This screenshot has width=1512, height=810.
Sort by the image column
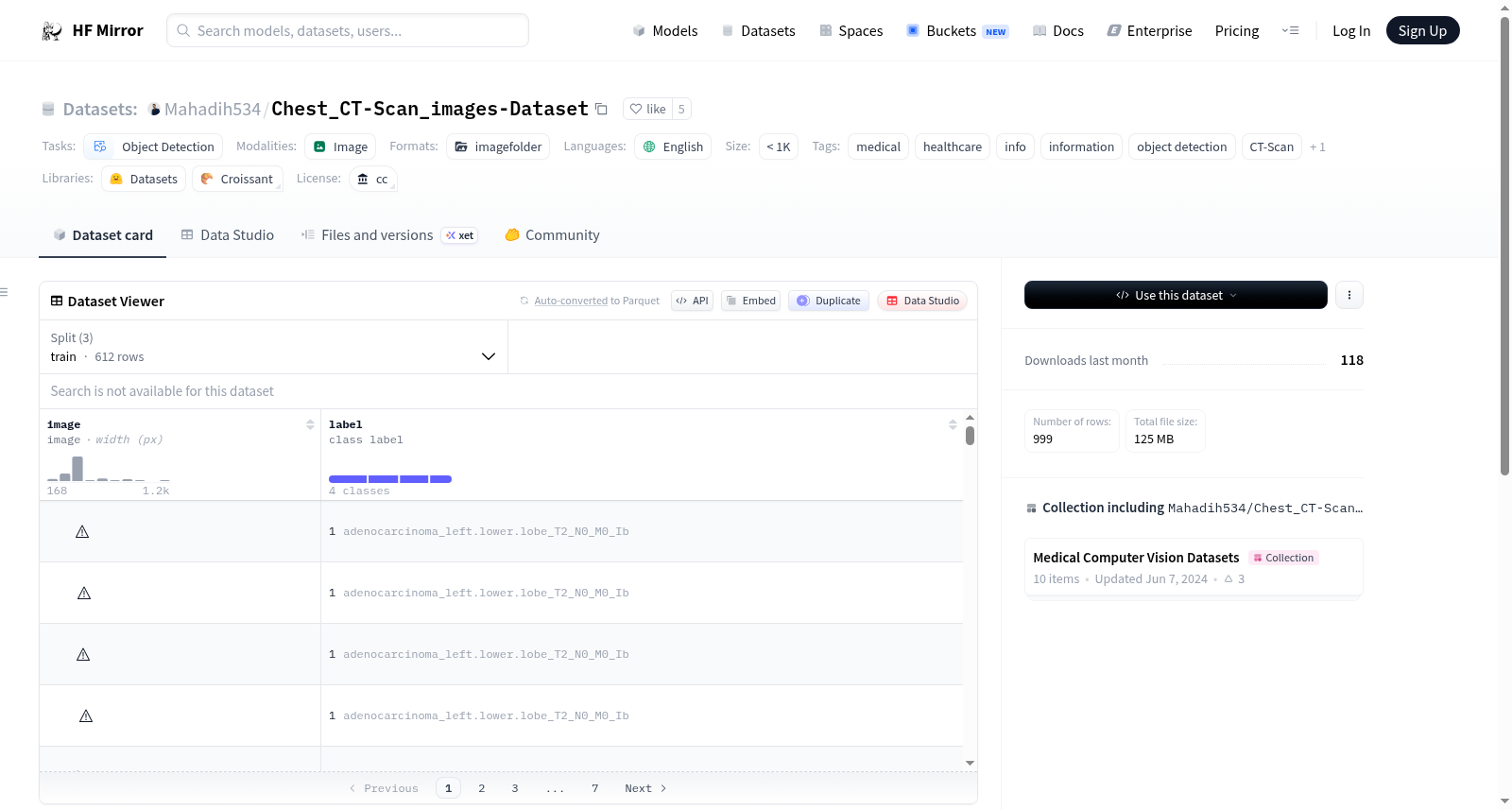pyautogui.click(x=310, y=425)
